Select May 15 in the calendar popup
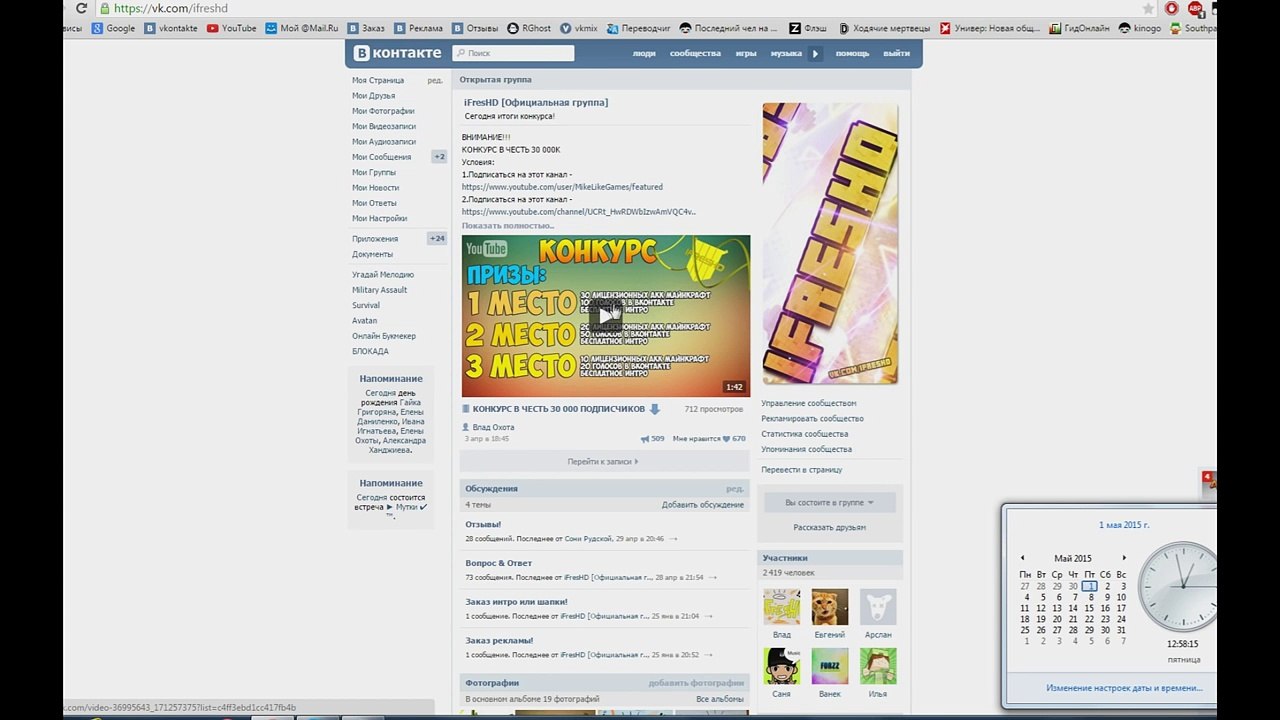 1089,608
